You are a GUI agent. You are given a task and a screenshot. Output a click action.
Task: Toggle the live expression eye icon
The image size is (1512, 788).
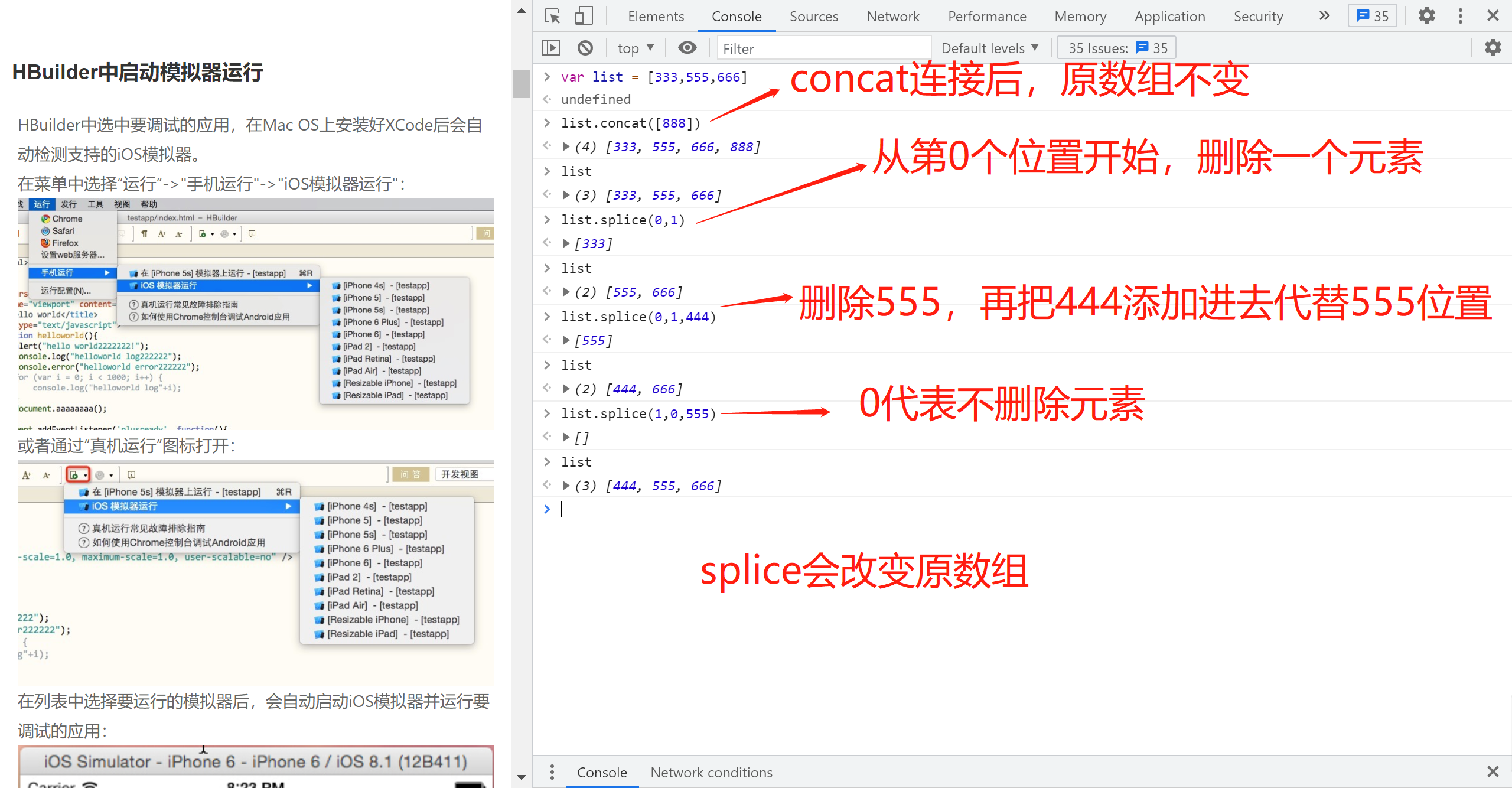click(687, 48)
